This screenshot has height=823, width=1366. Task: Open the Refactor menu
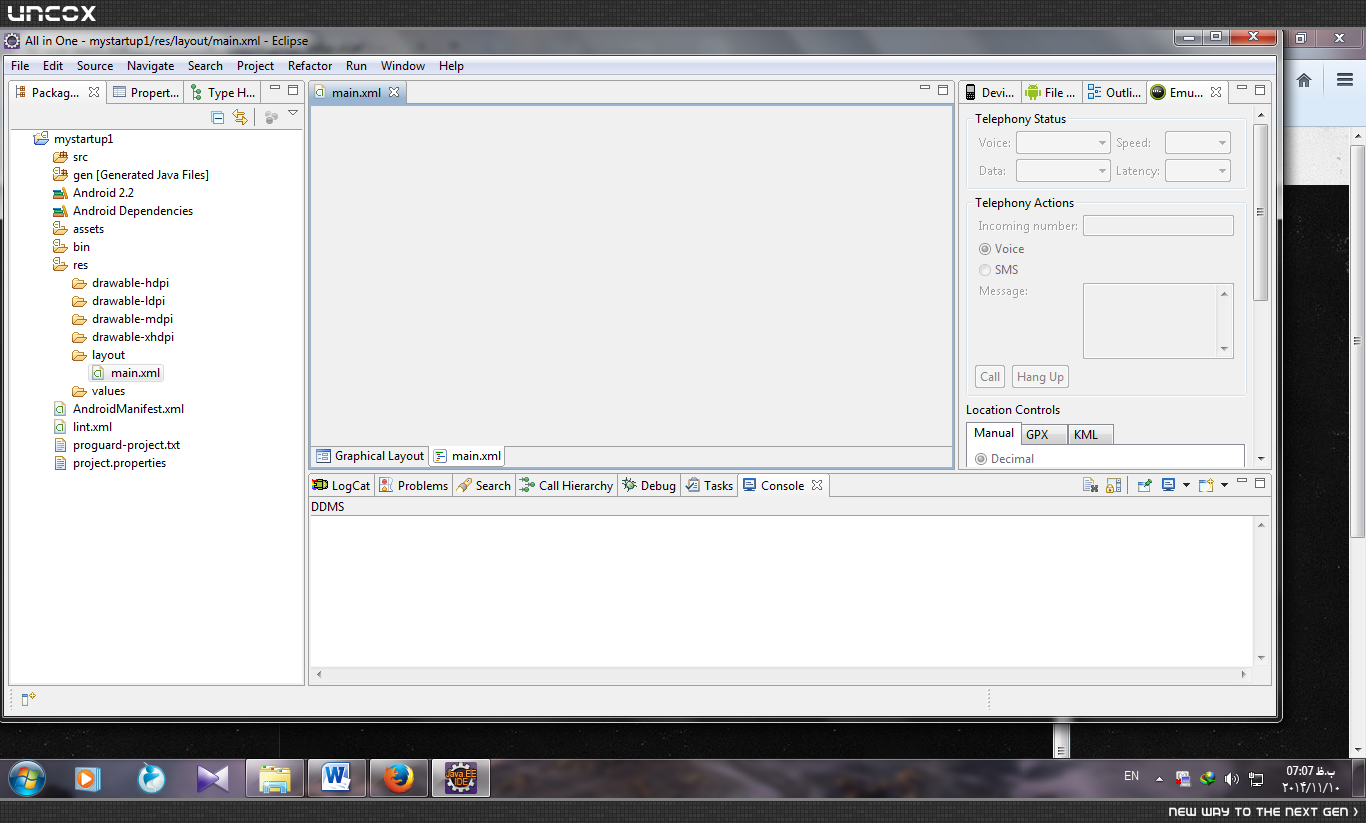click(x=310, y=66)
